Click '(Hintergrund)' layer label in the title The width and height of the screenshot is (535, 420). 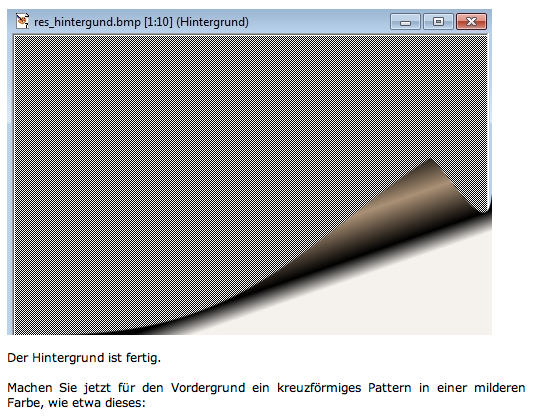click(x=213, y=22)
